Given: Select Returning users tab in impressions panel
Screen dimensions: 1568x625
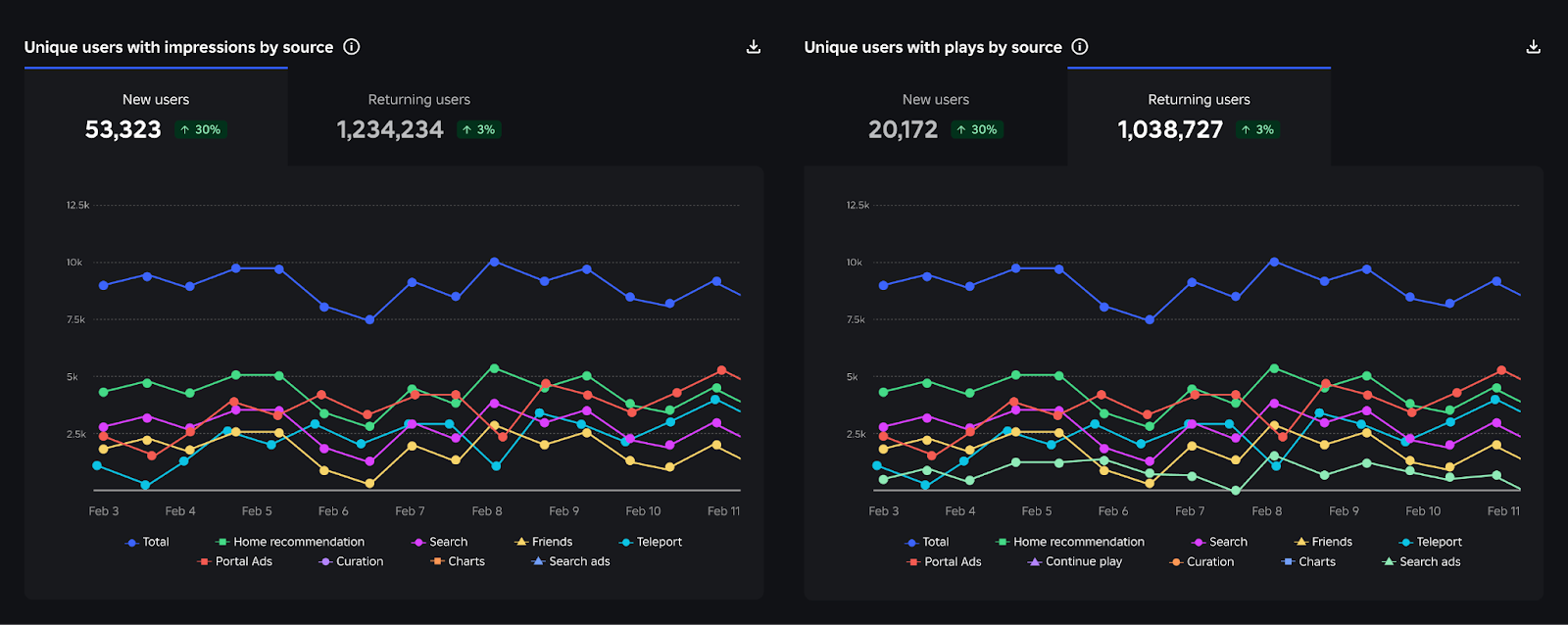Looking at the screenshot, I should 418,115.
